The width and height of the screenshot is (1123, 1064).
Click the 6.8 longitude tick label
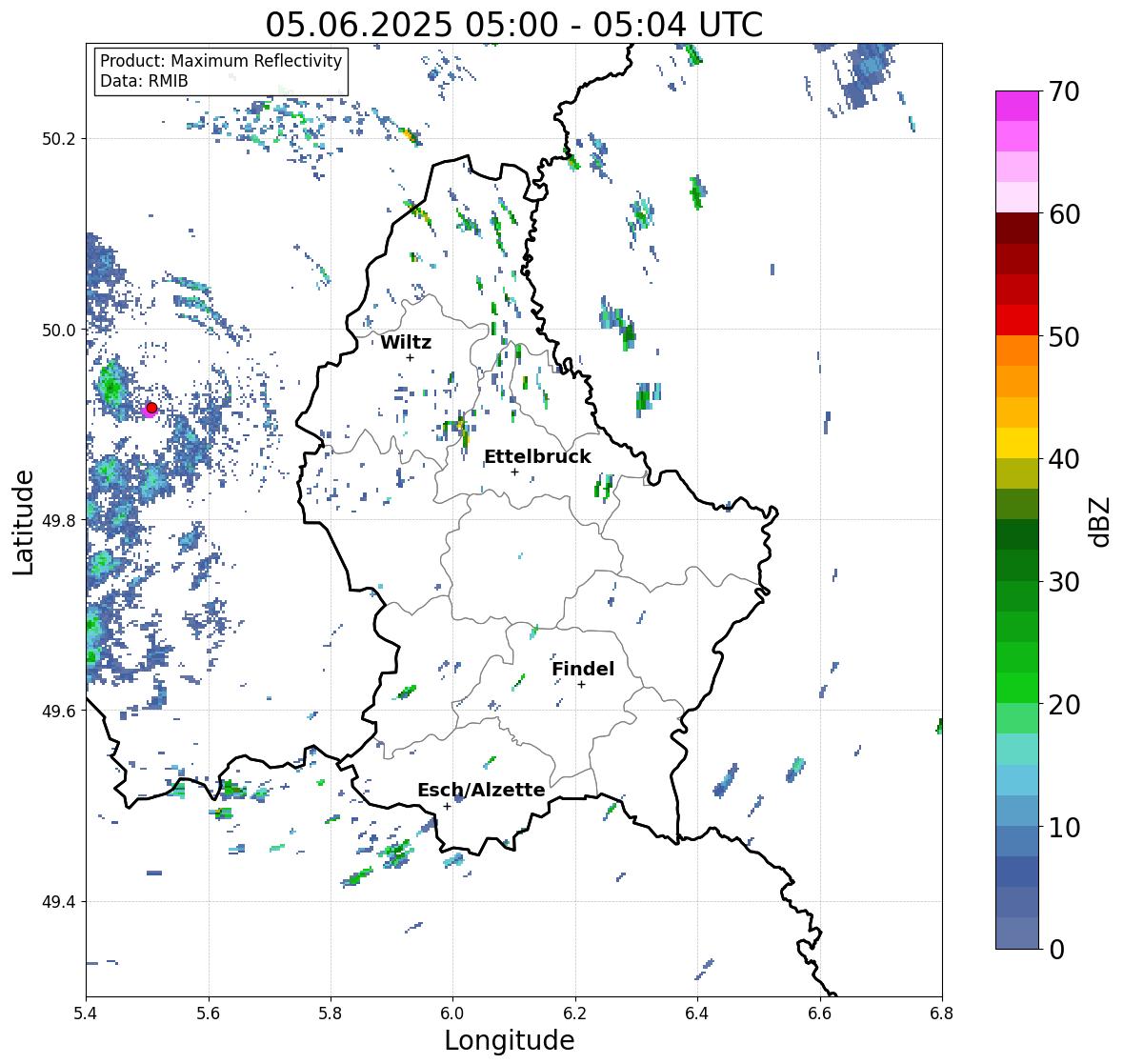coord(942,1013)
